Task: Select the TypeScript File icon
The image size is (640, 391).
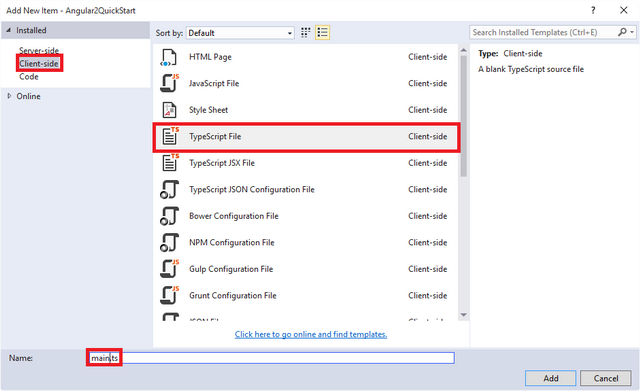Action: [x=170, y=136]
